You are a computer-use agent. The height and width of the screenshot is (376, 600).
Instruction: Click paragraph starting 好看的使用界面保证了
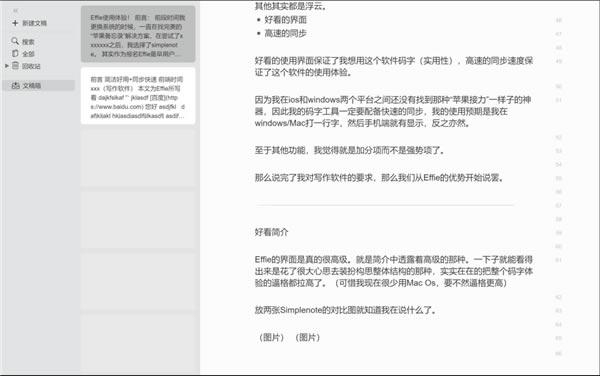click(x=394, y=67)
